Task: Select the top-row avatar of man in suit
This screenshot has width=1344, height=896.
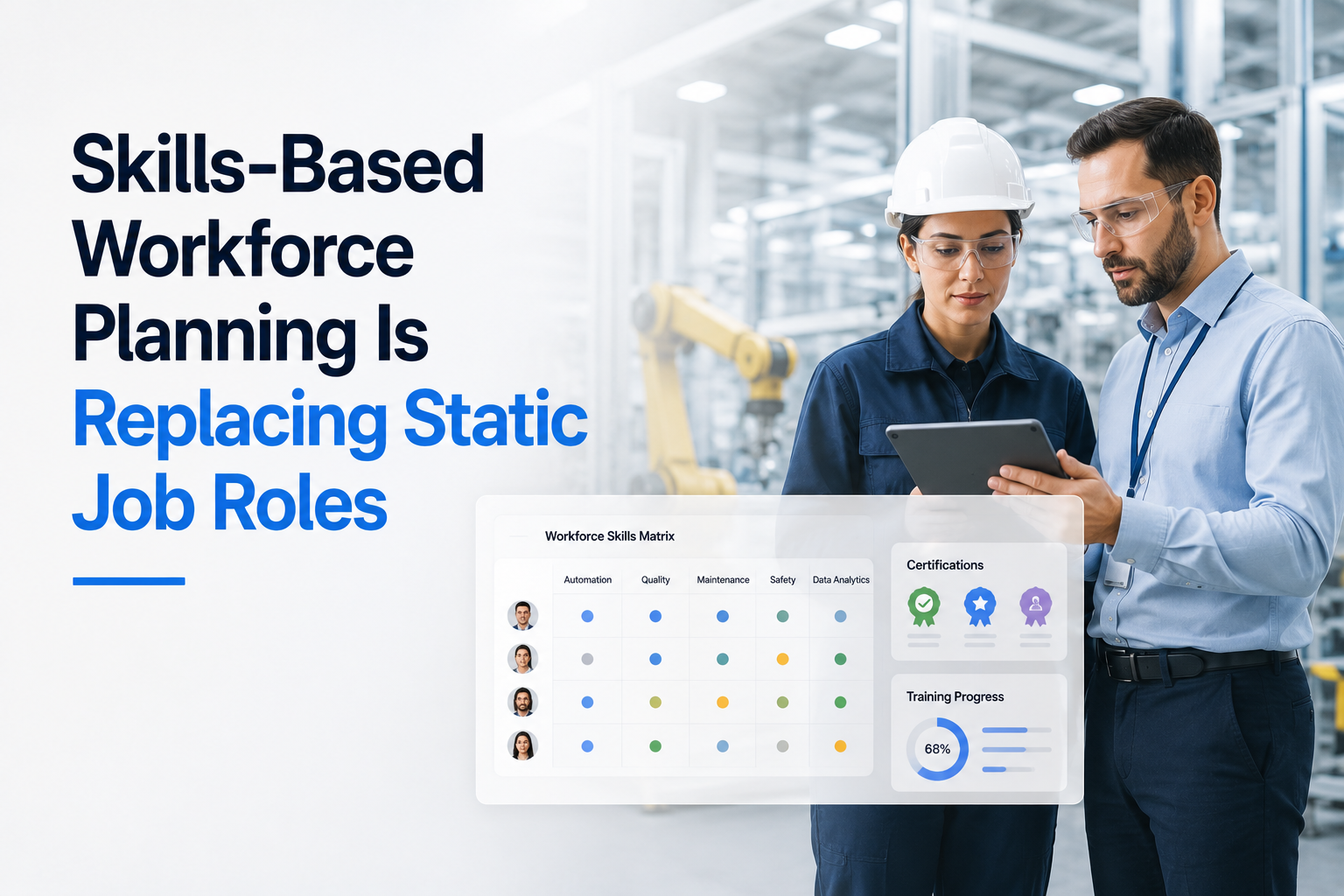Action: (x=522, y=616)
